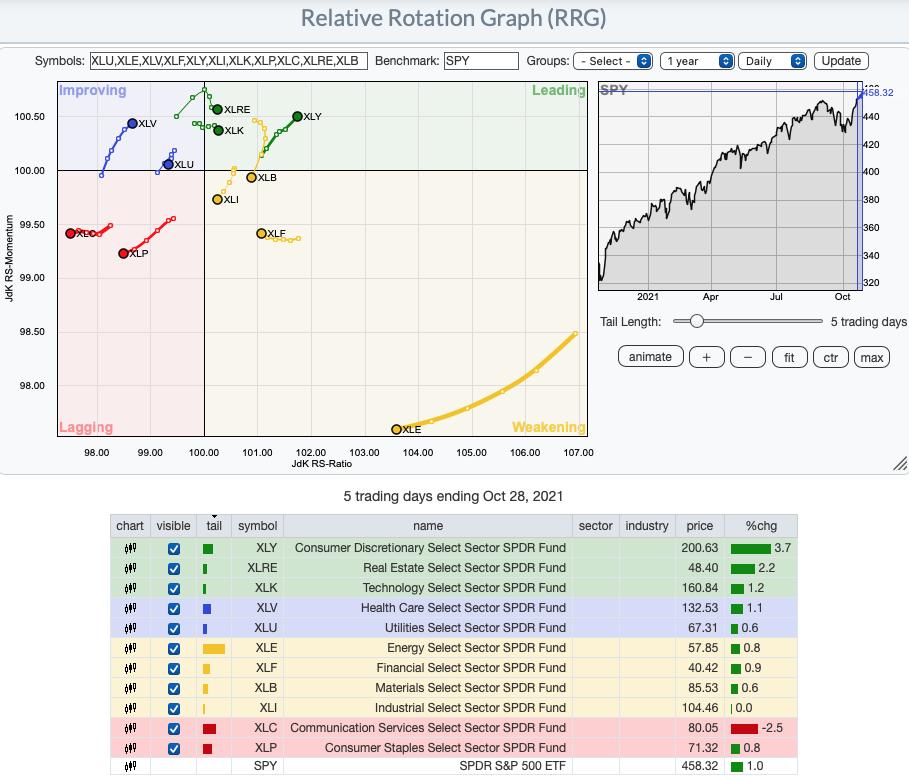Select the XLU point on the RRG graph

coord(168,165)
